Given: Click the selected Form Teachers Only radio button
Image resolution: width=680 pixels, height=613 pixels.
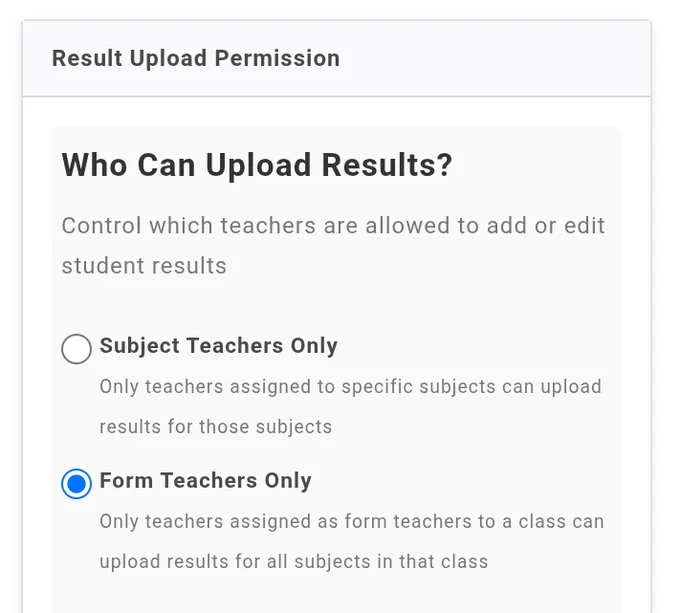Looking at the screenshot, I should point(76,483).
